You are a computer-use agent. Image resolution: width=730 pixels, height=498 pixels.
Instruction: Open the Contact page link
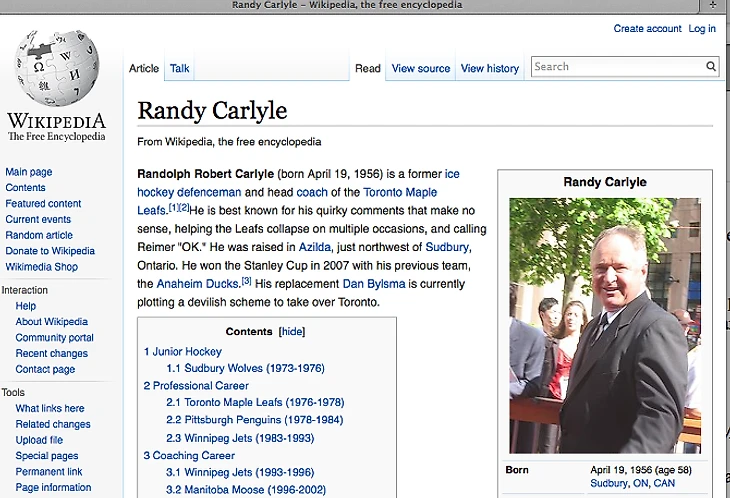click(x=45, y=369)
